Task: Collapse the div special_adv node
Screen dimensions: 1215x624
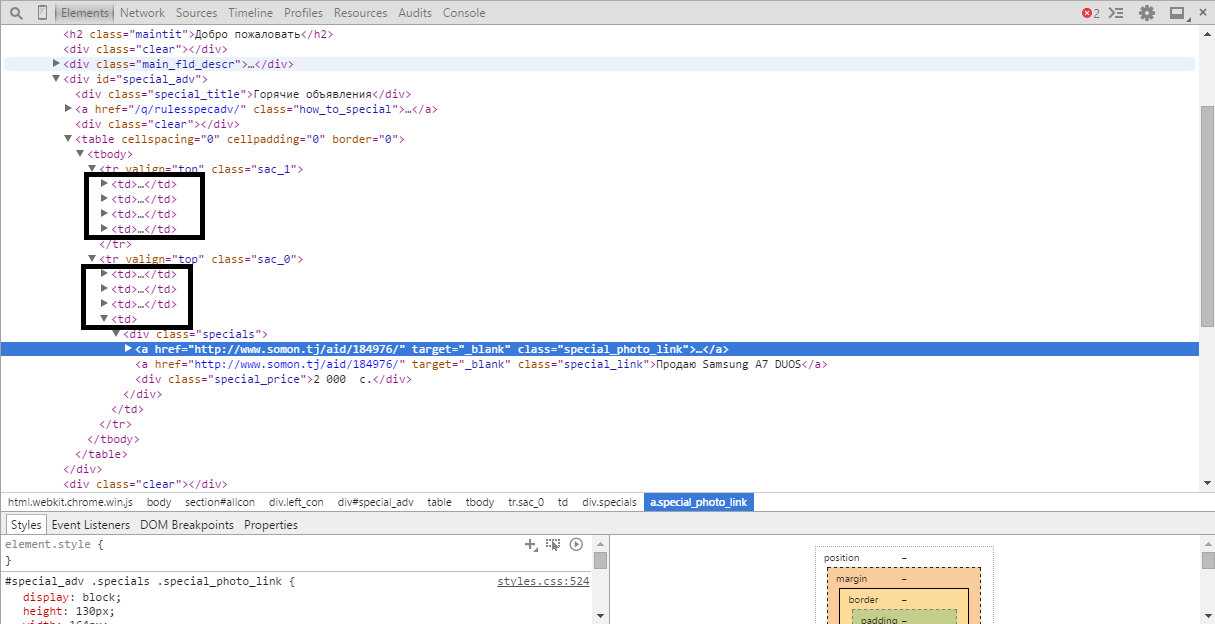Action: click(x=56, y=79)
